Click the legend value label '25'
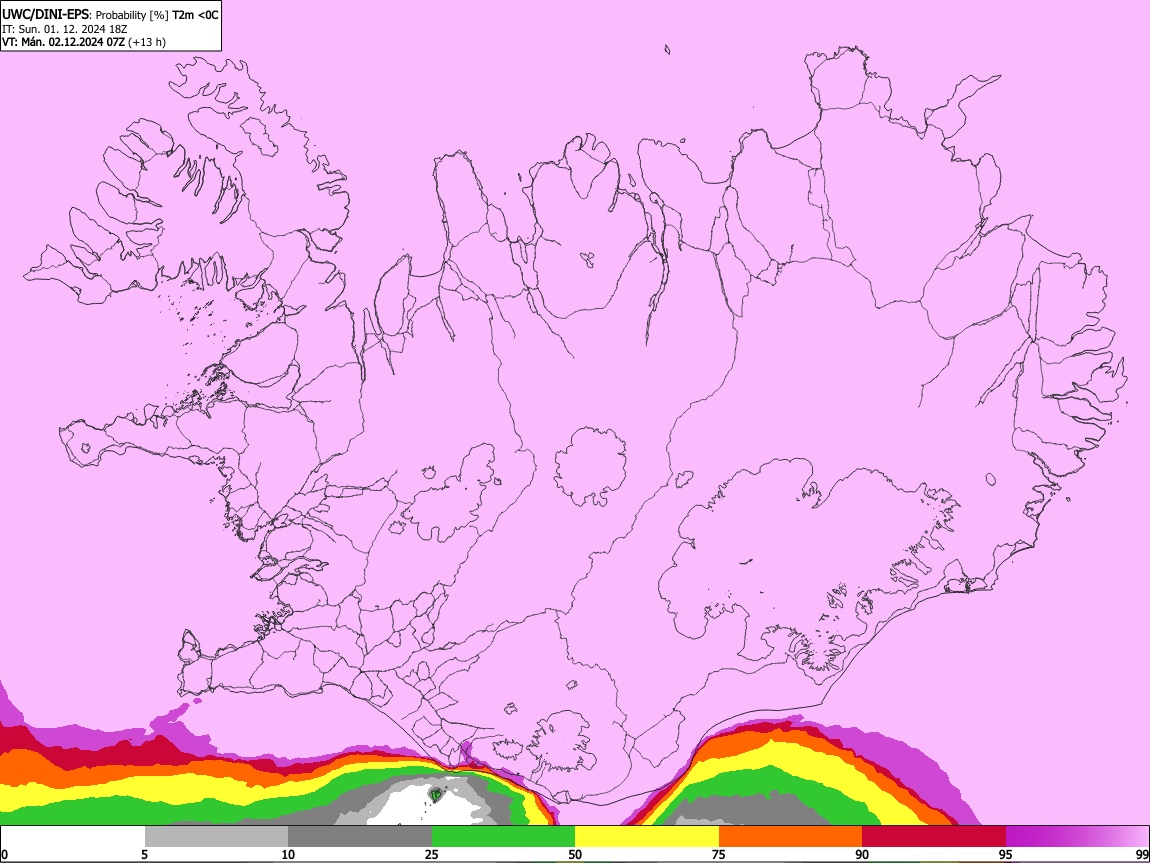The width and height of the screenshot is (1150, 863). [431, 854]
